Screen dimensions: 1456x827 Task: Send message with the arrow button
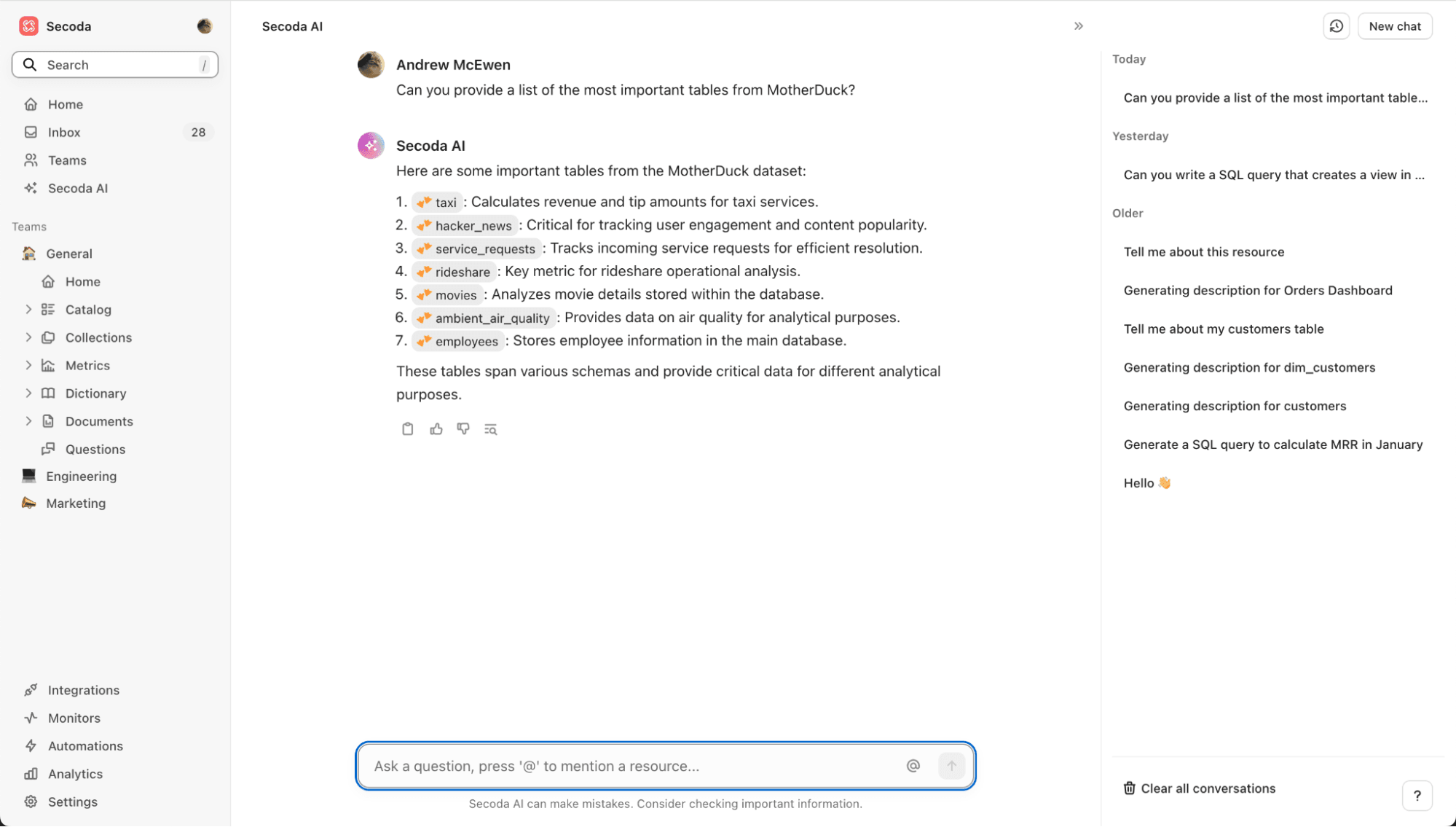tap(951, 766)
